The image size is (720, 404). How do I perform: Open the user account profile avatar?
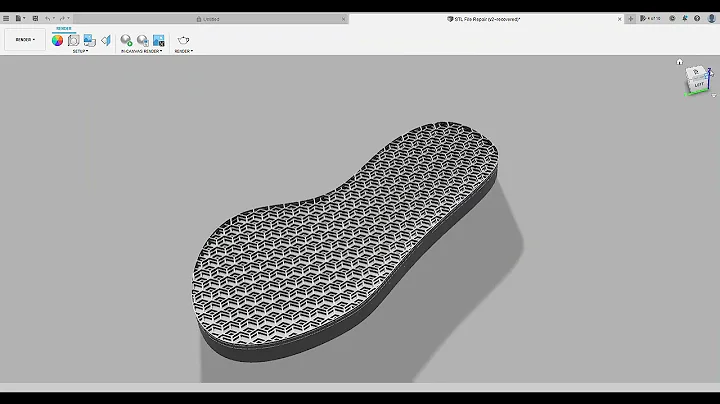712,18
